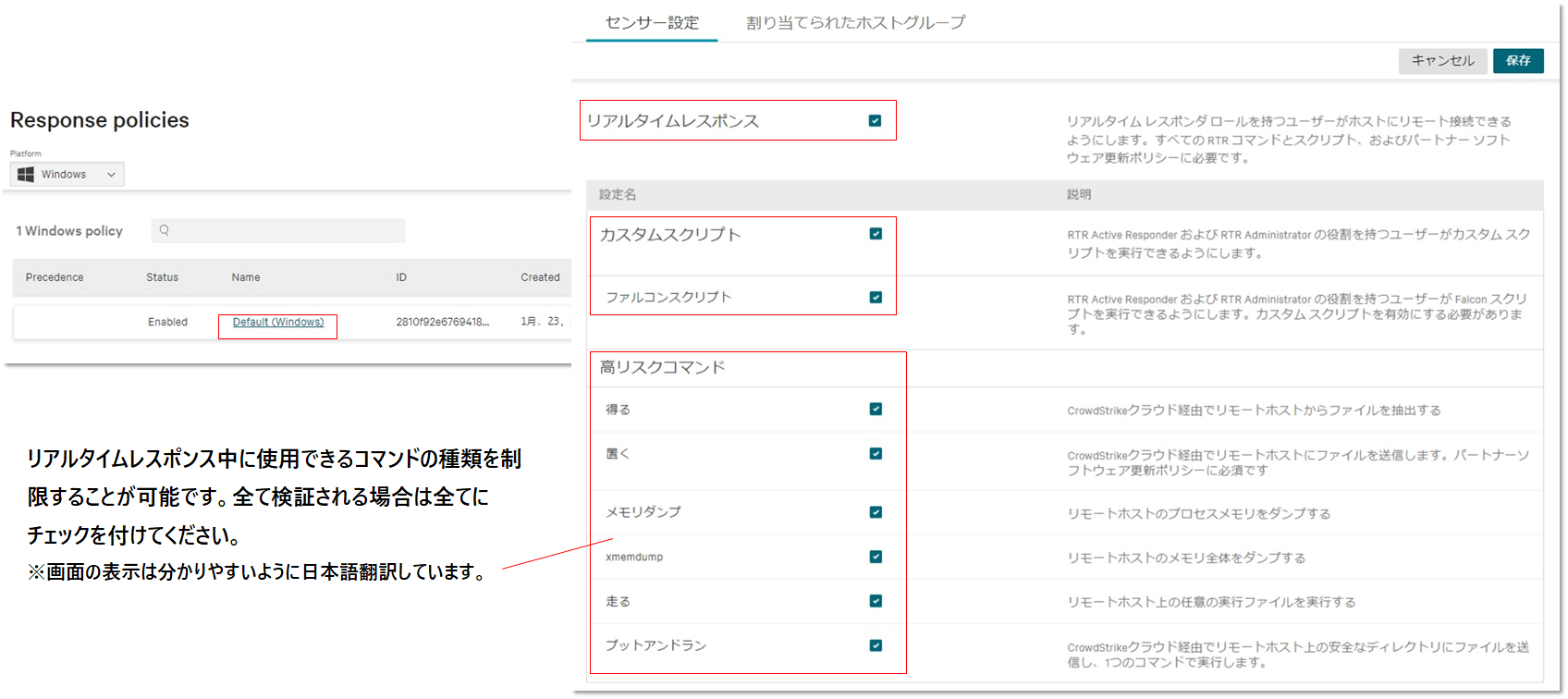1568x699 pixels.
Task: Select the Enabled status cell
Action: (x=167, y=323)
